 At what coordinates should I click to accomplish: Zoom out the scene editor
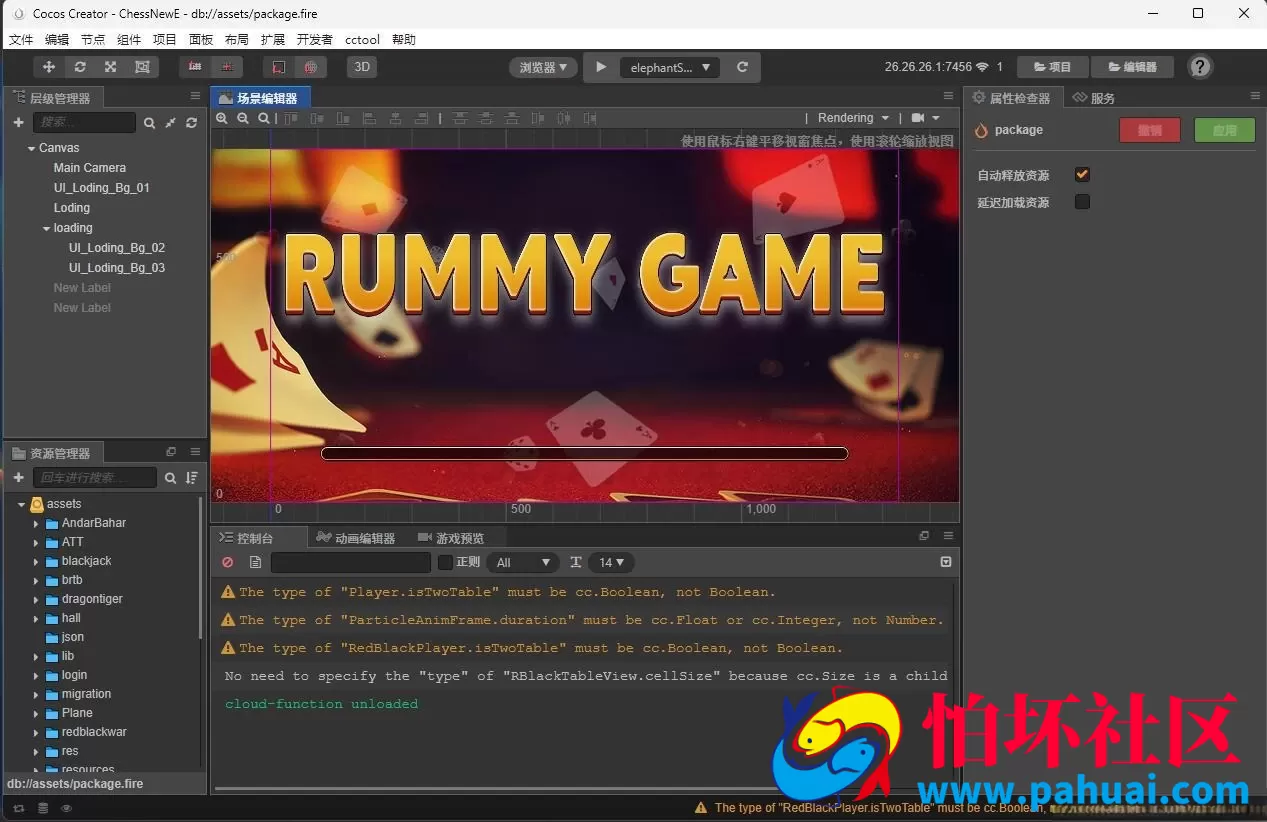point(243,118)
